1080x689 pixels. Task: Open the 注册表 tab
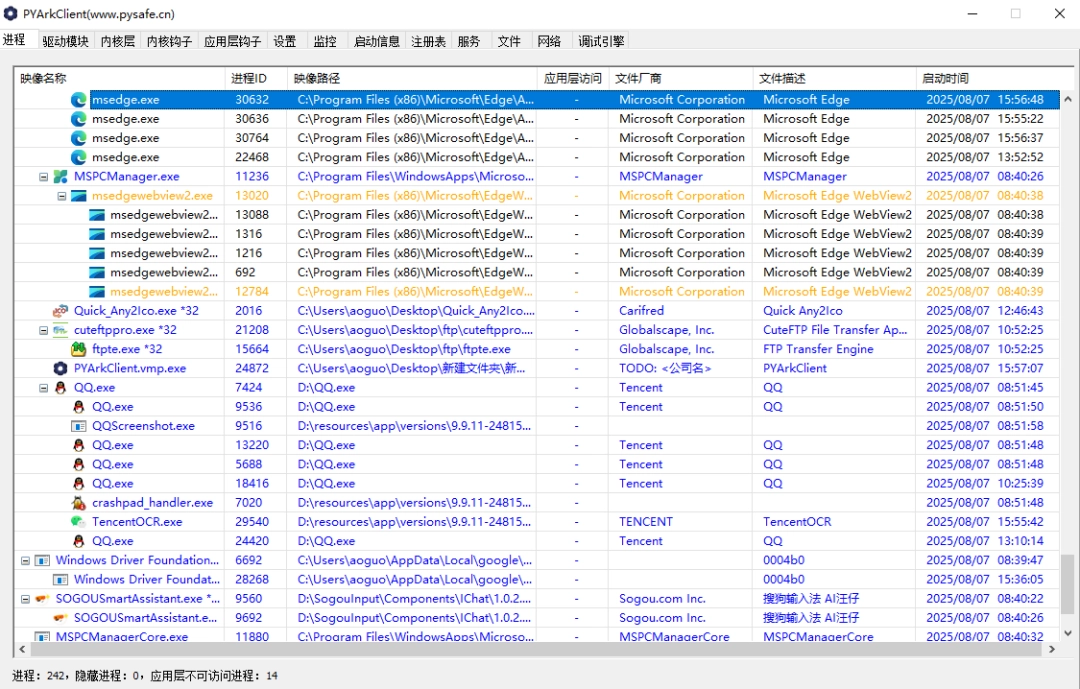428,41
